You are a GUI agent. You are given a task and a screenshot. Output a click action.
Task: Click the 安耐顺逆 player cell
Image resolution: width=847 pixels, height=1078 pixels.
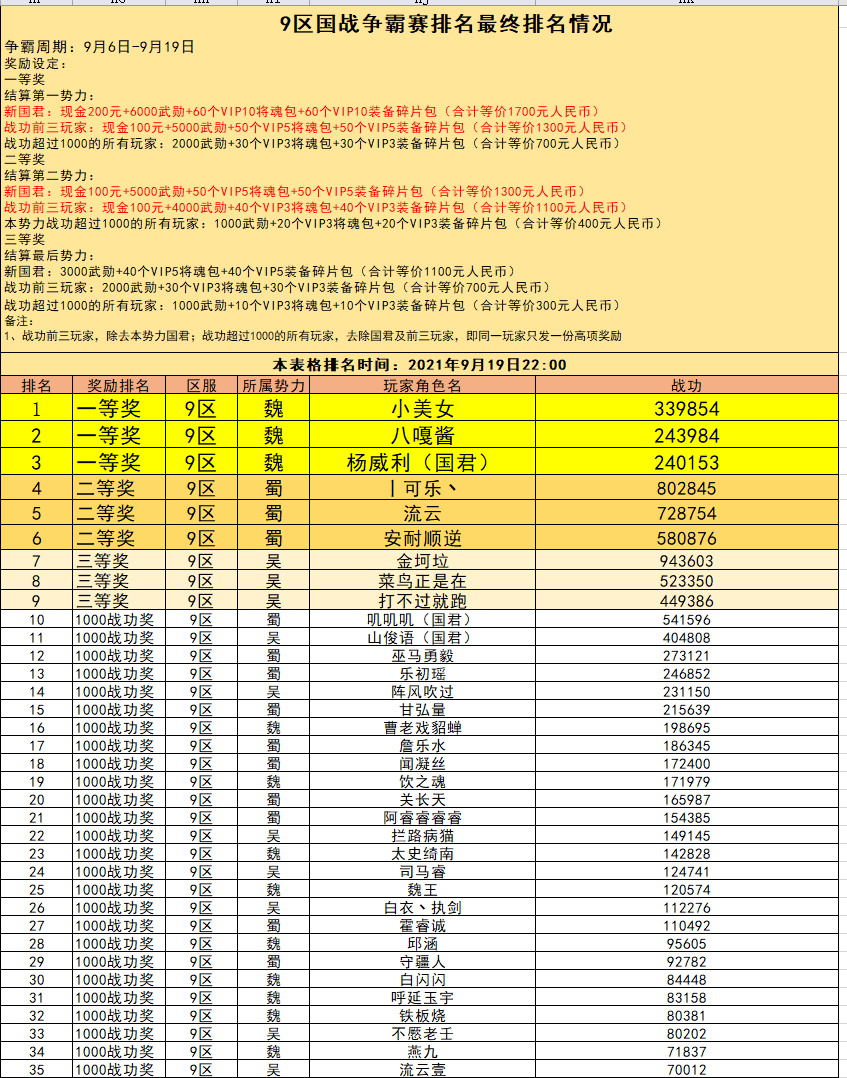tap(422, 538)
